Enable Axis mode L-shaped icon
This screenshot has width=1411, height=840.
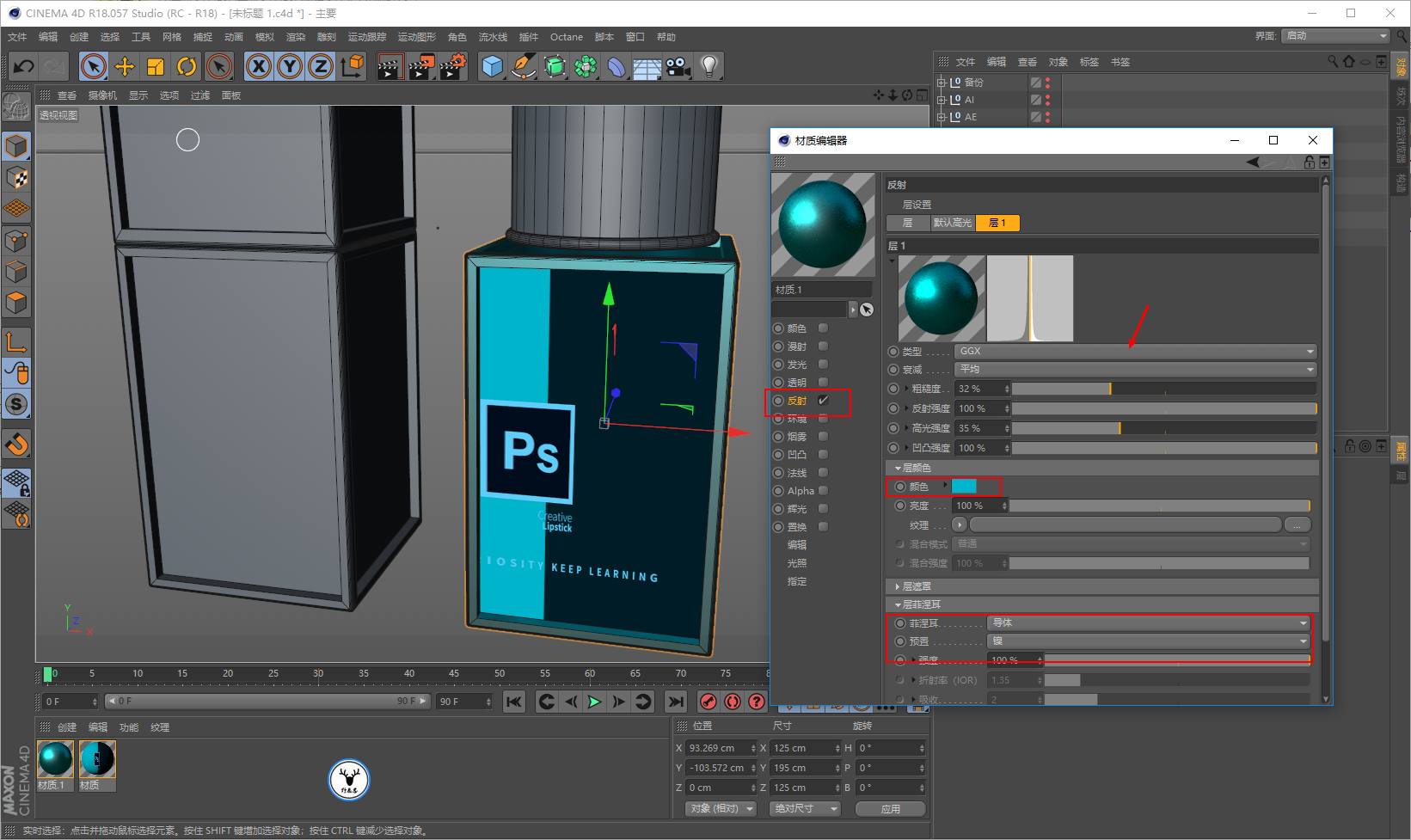click(x=16, y=341)
